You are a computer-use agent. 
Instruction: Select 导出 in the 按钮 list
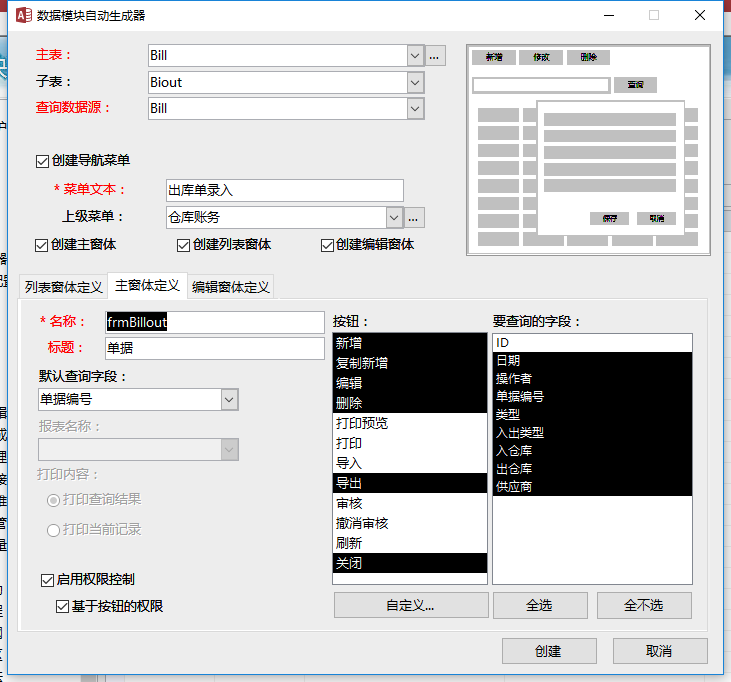[410, 483]
